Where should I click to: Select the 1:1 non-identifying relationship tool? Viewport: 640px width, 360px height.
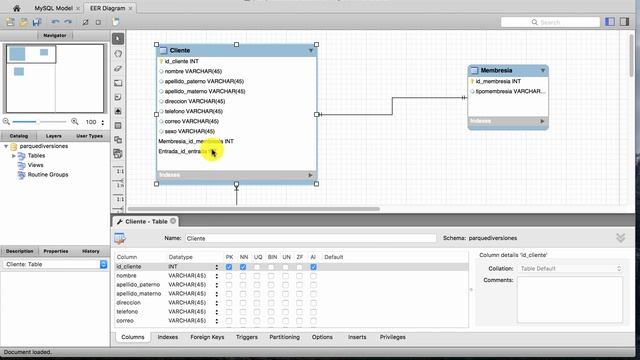tap(119, 171)
